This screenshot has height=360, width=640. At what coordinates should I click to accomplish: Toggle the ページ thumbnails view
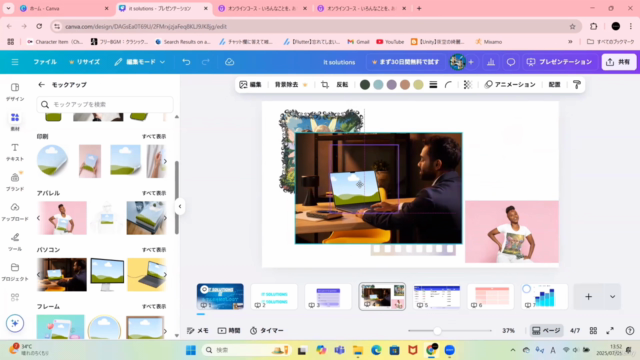click(x=546, y=331)
